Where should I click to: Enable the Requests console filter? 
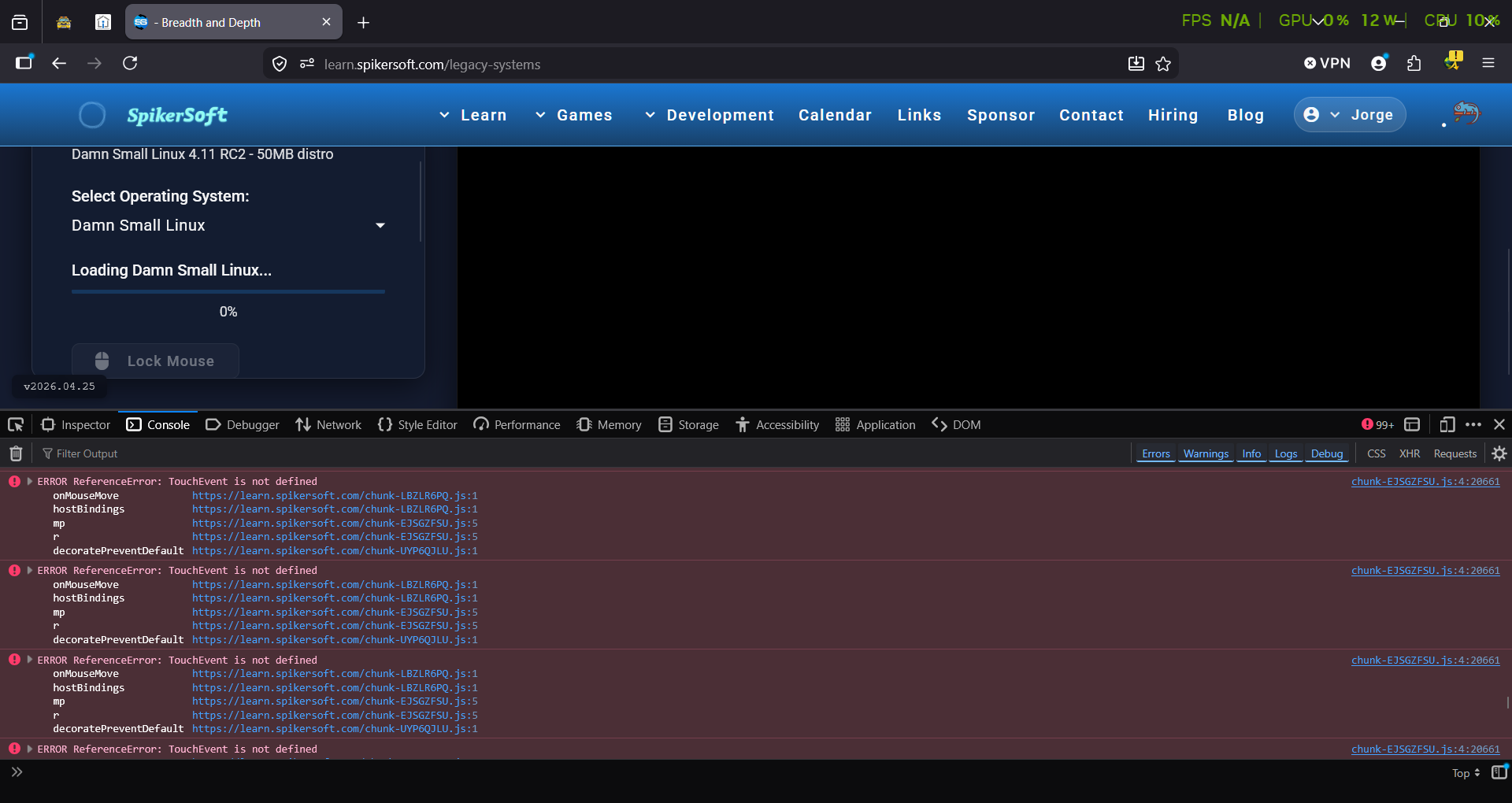[1455, 453]
